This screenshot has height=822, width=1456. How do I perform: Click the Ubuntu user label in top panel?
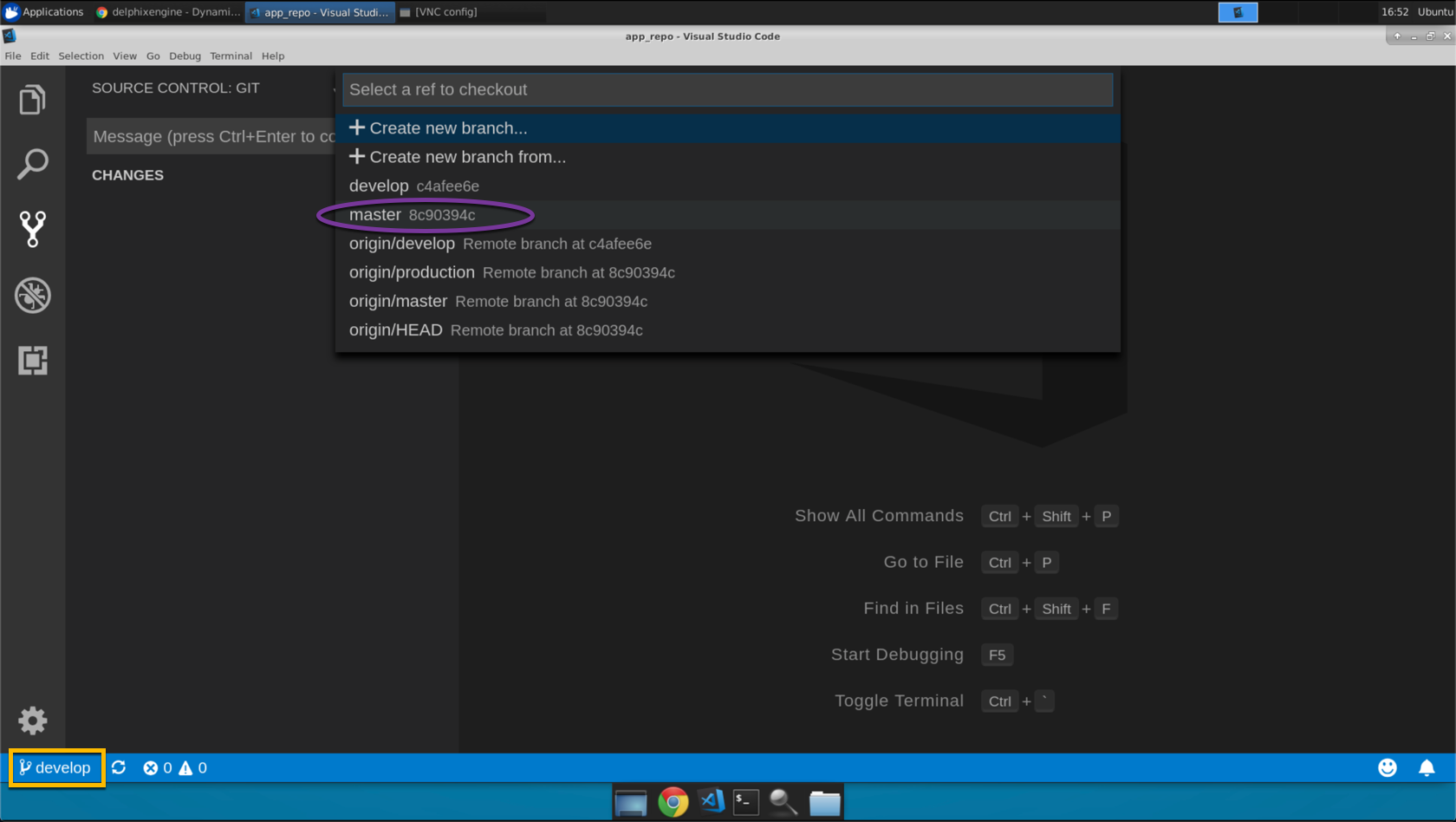pos(1435,12)
